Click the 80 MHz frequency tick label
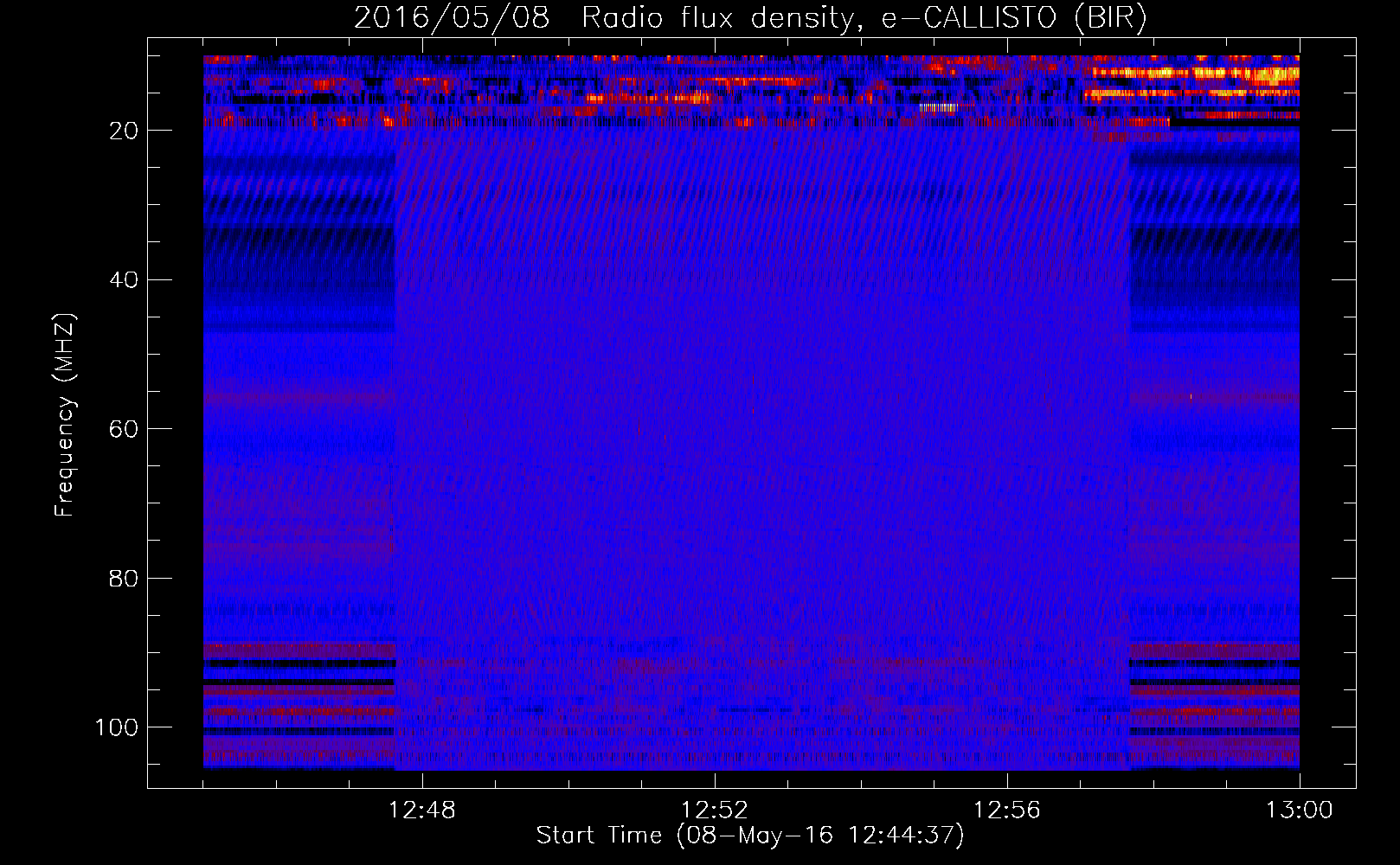The height and width of the screenshot is (865, 1400). (124, 579)
